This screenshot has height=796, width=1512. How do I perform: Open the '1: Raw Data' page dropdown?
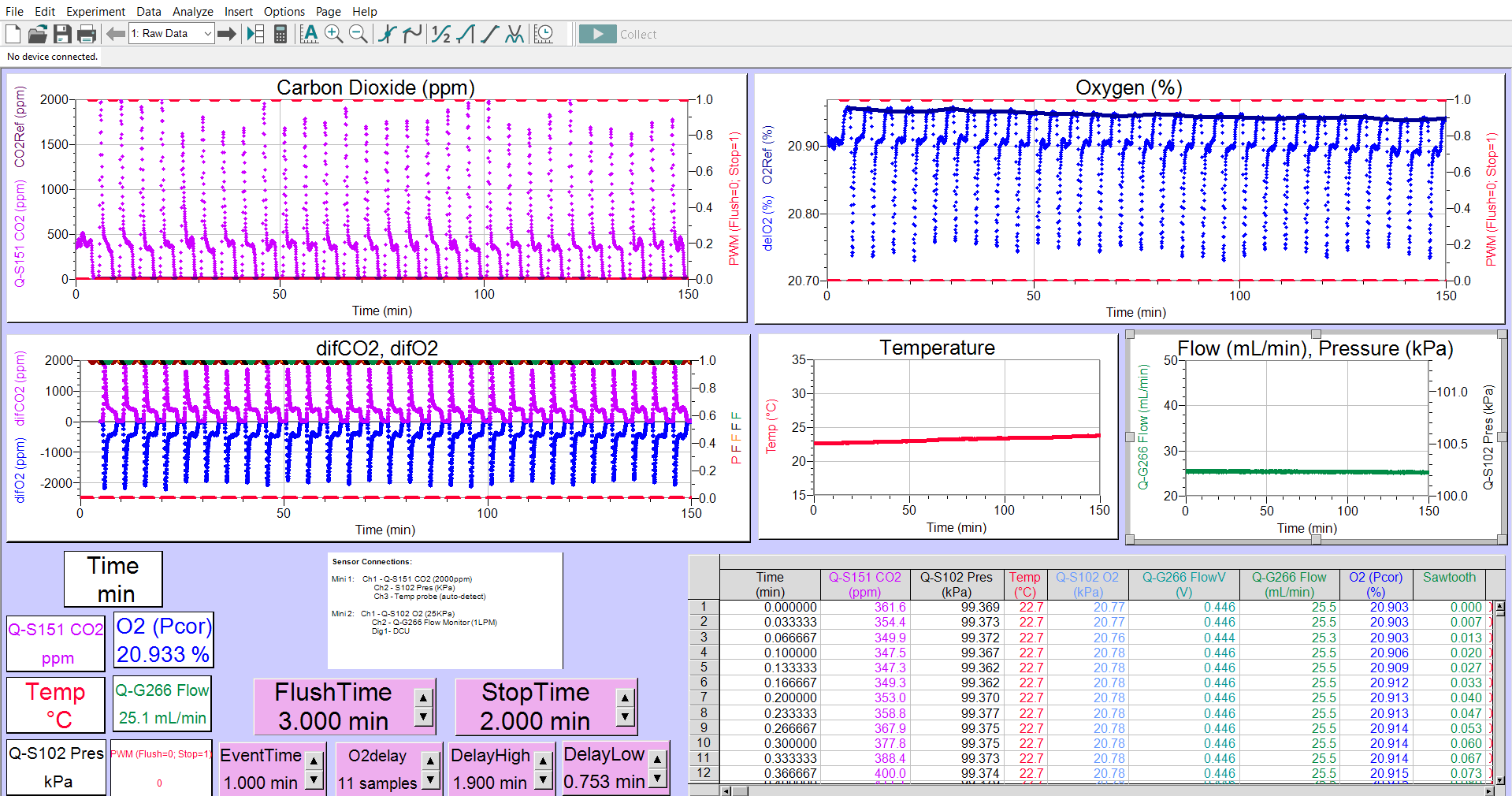pyautogui.click(x=207, y=34)
